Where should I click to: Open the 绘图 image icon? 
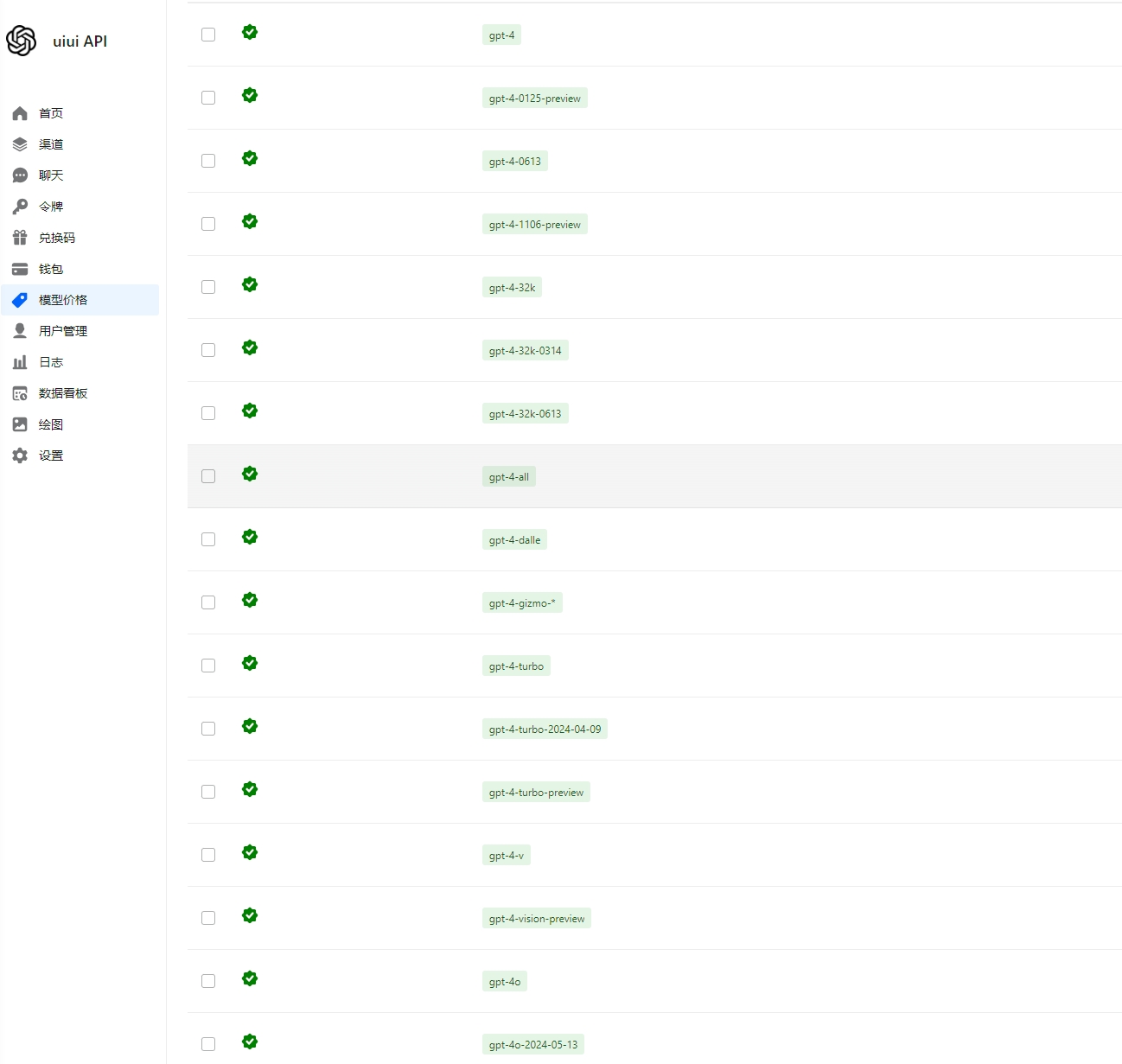[20, 424]
